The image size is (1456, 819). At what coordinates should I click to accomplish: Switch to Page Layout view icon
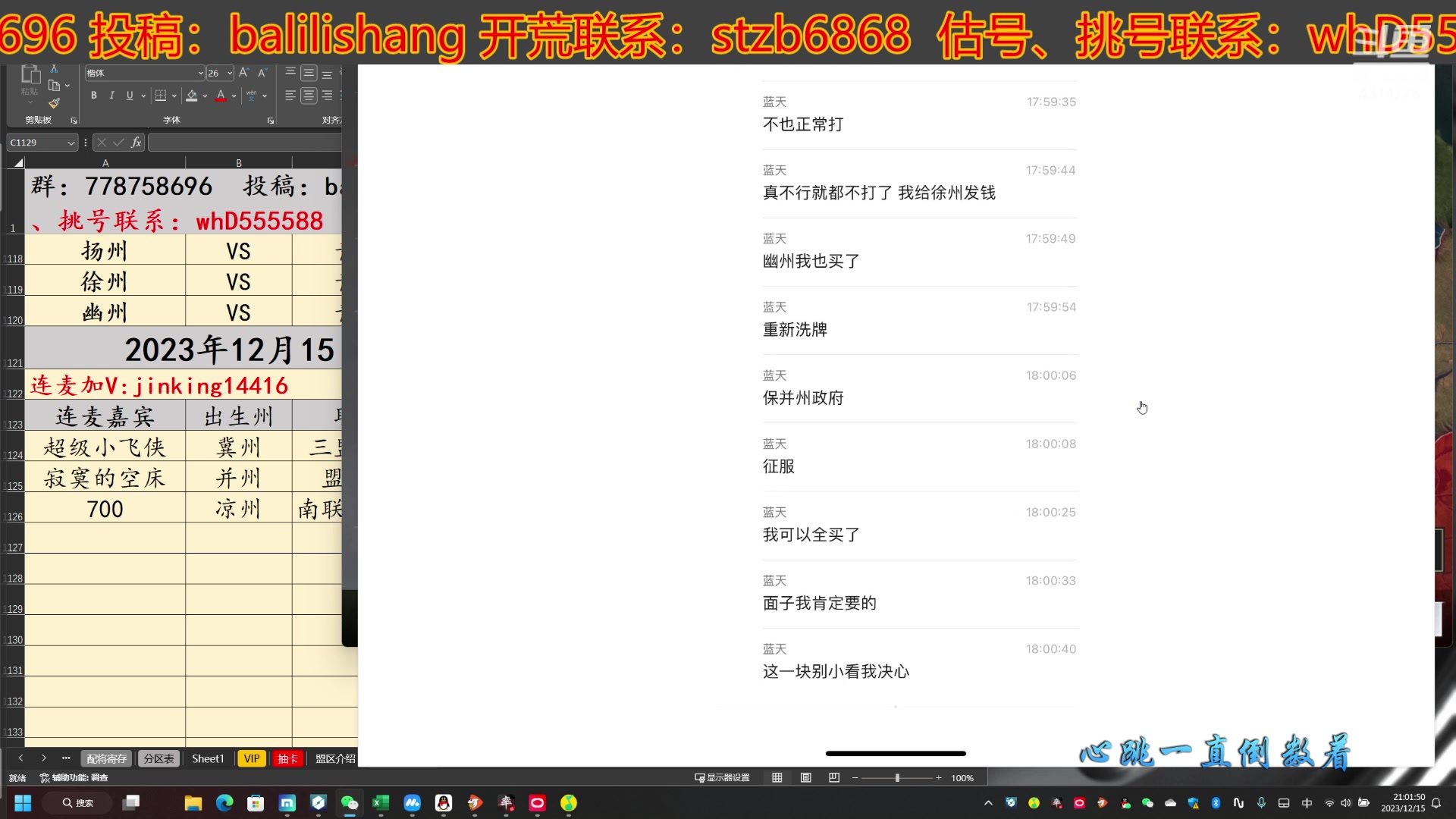[805, 778]
